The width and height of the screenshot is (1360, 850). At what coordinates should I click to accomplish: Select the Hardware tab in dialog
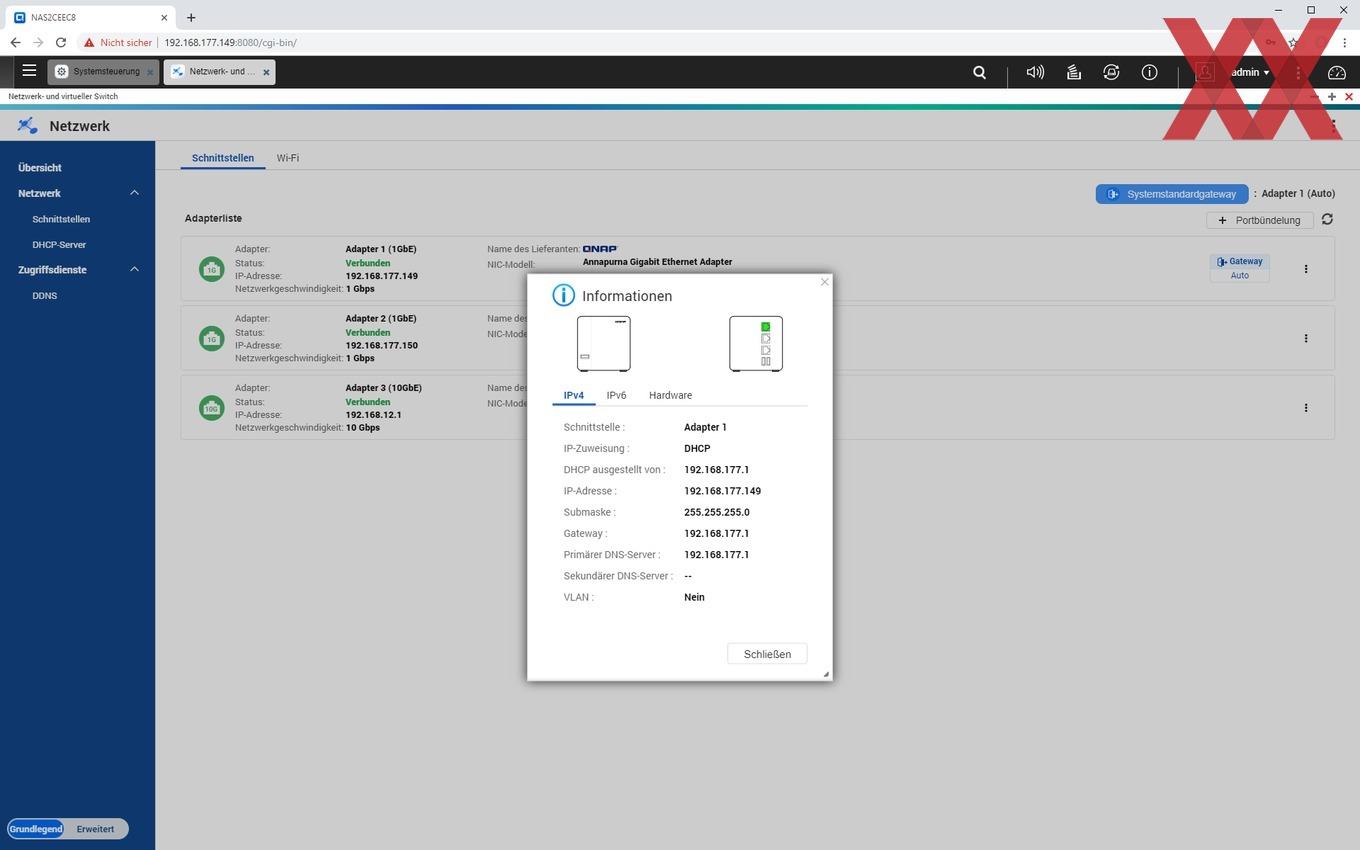tap(670, 395)
